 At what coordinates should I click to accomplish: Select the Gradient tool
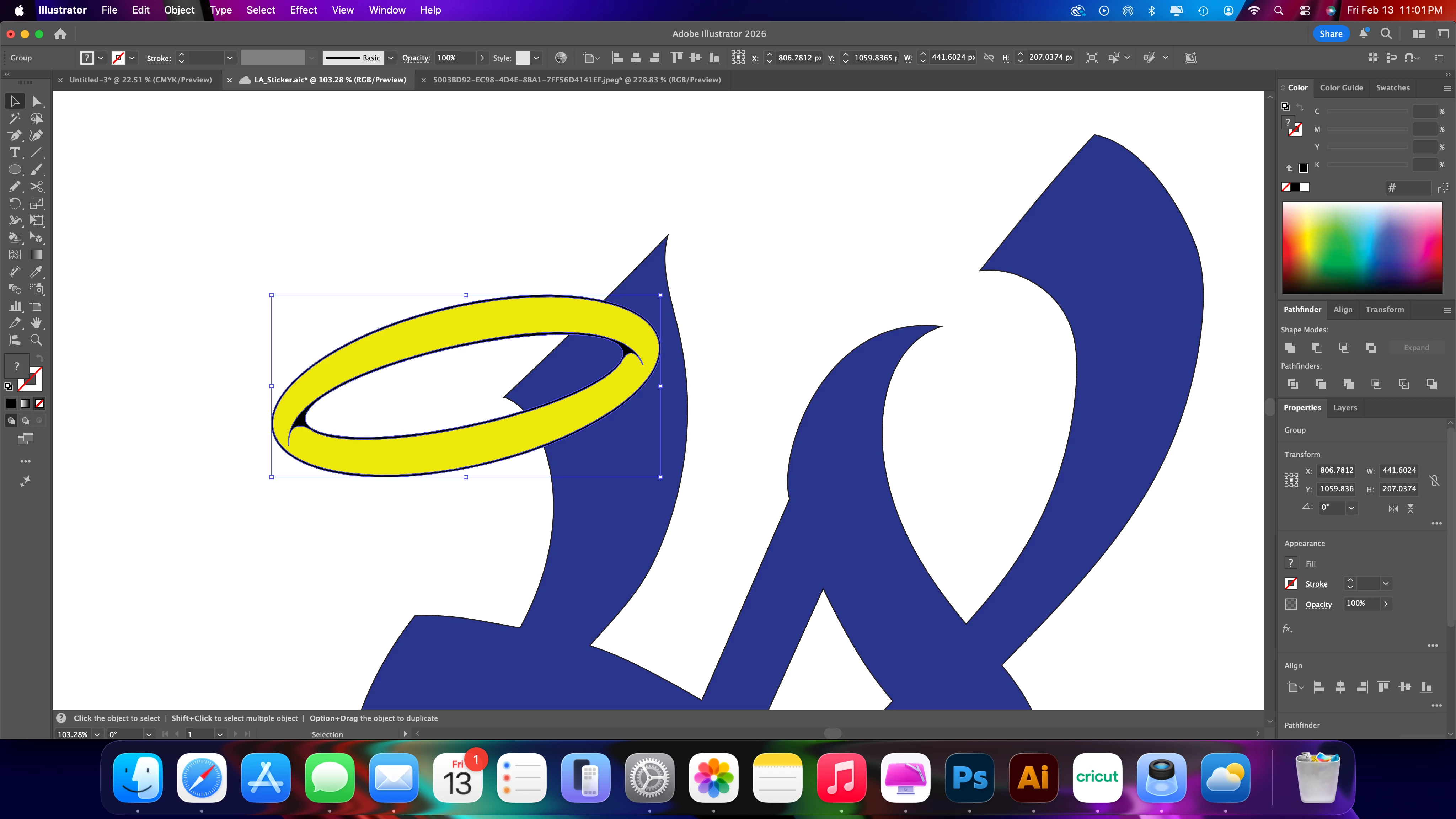[x=36, y=255]
